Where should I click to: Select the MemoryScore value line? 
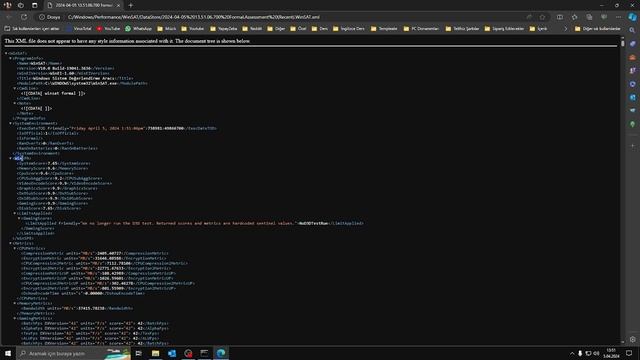point(52,168)
